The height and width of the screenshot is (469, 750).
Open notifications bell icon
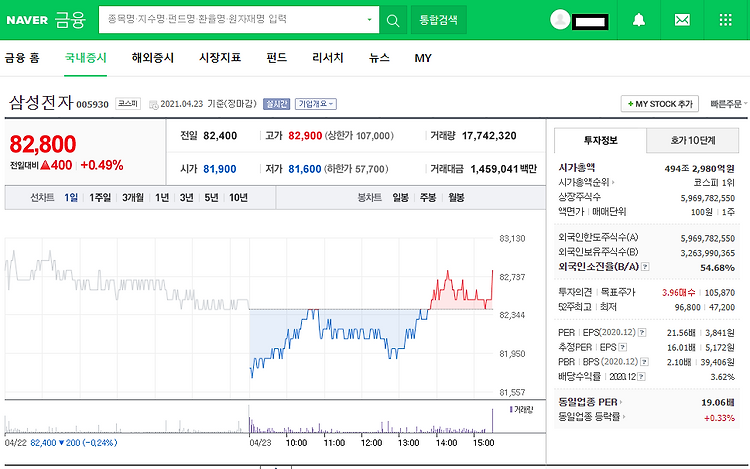tap(639, 20)
